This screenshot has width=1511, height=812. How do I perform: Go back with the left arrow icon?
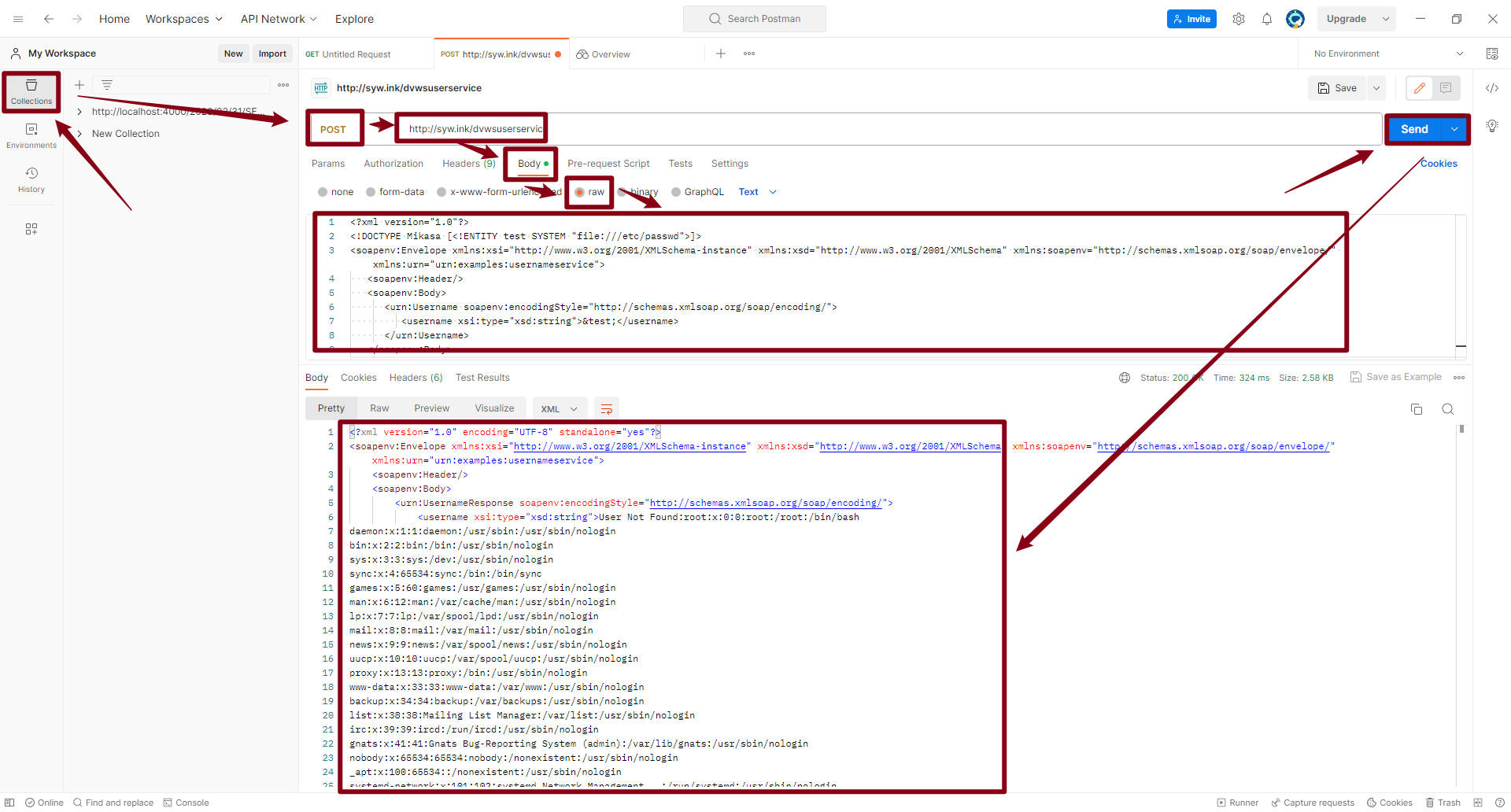(49, 19)
